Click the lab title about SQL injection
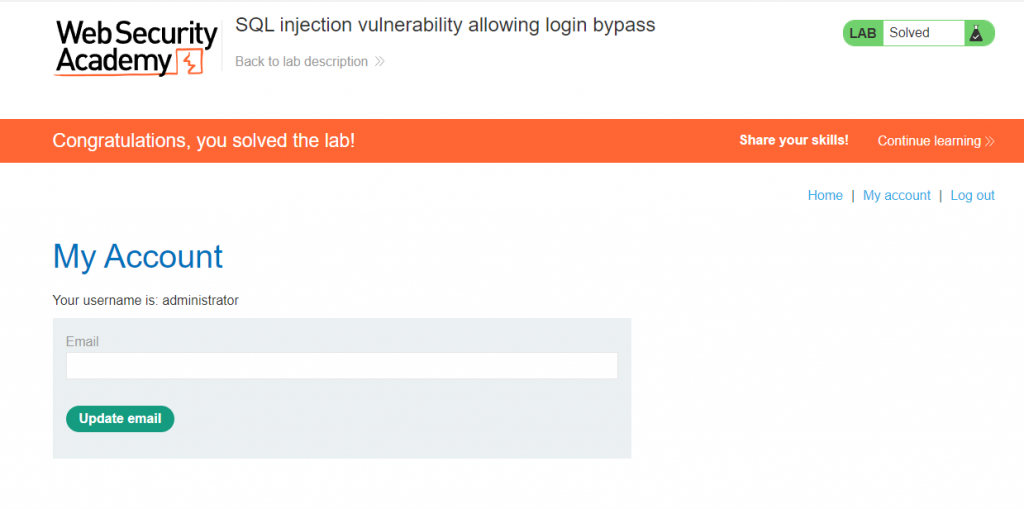This screenshot has height=509, width=1024. 445,25
